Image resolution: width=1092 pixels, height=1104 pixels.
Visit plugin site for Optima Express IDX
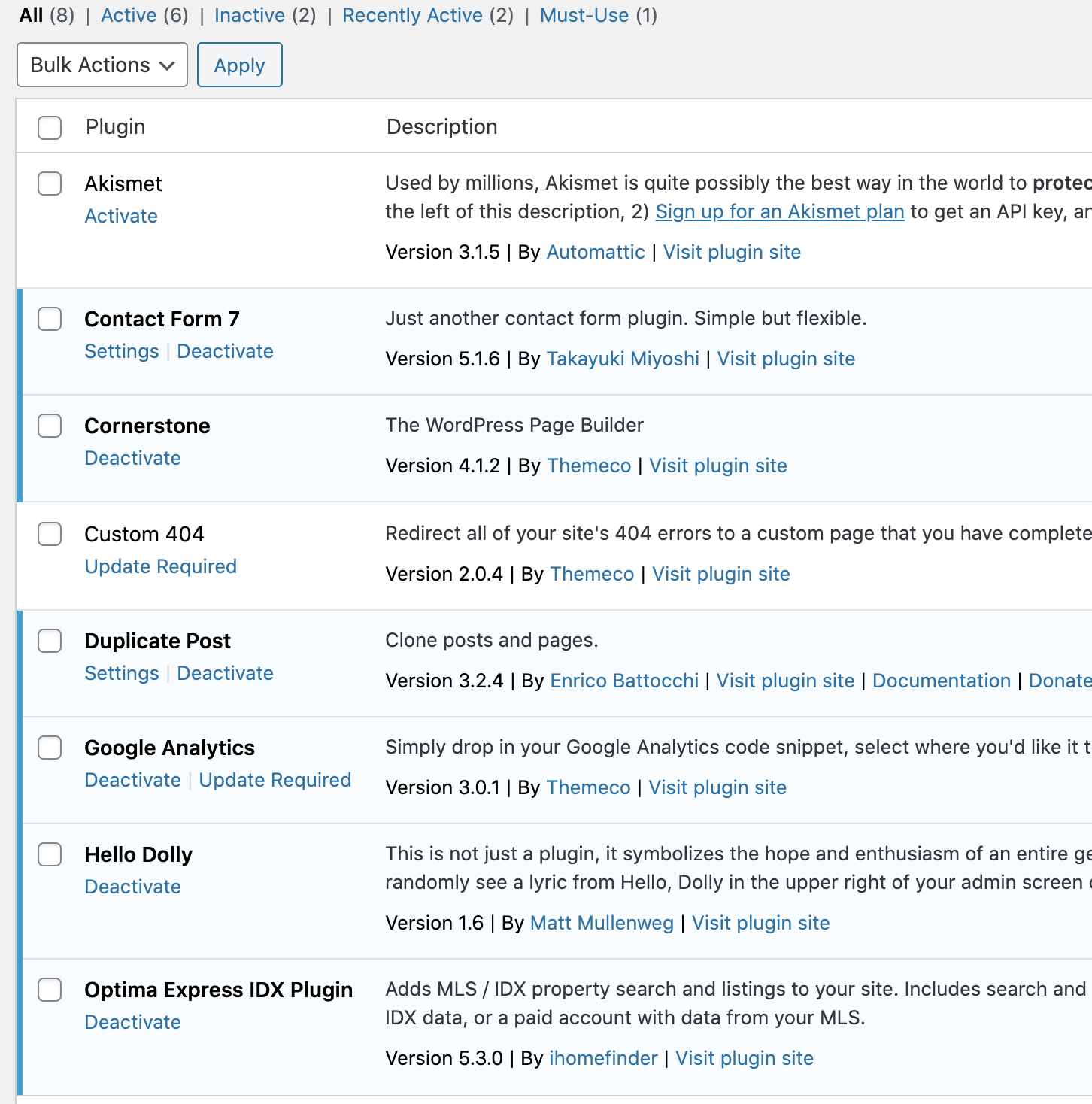point(745,1058)
